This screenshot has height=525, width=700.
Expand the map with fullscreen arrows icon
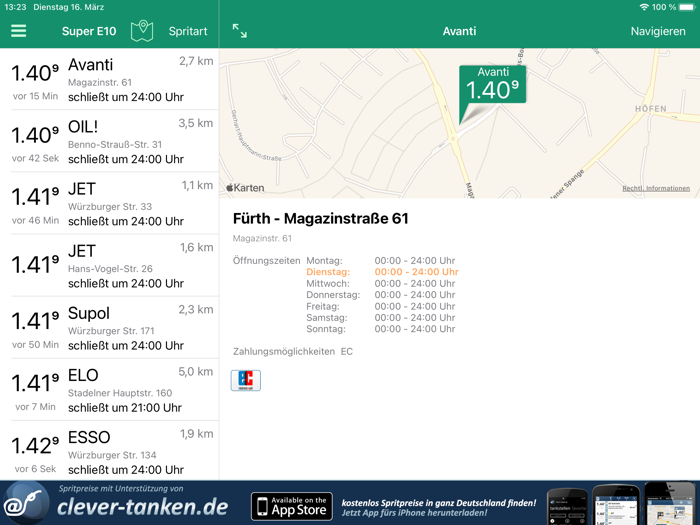240,31
